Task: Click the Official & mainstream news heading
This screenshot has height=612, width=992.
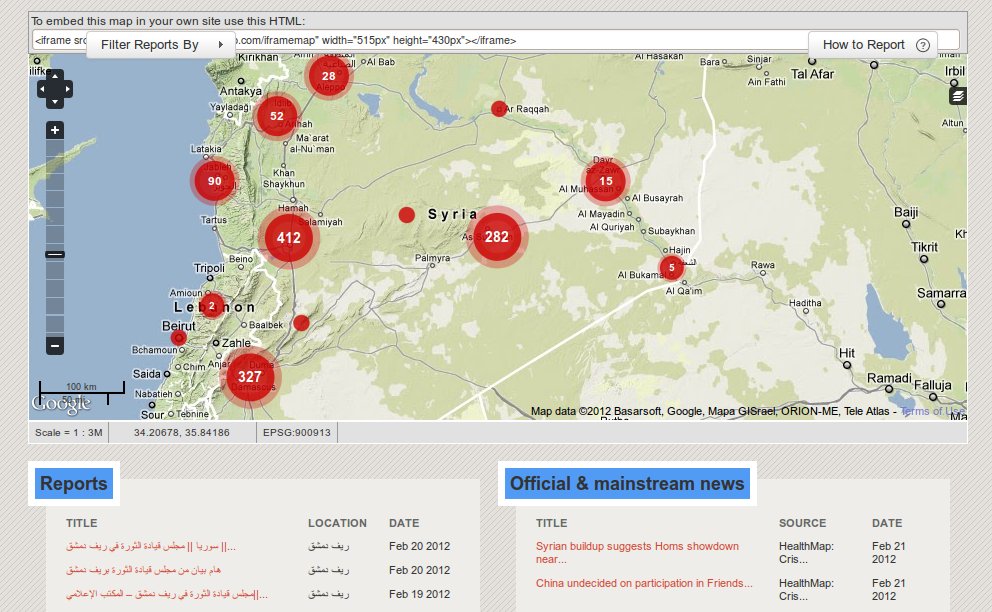Action: click(x=627, y=484)
